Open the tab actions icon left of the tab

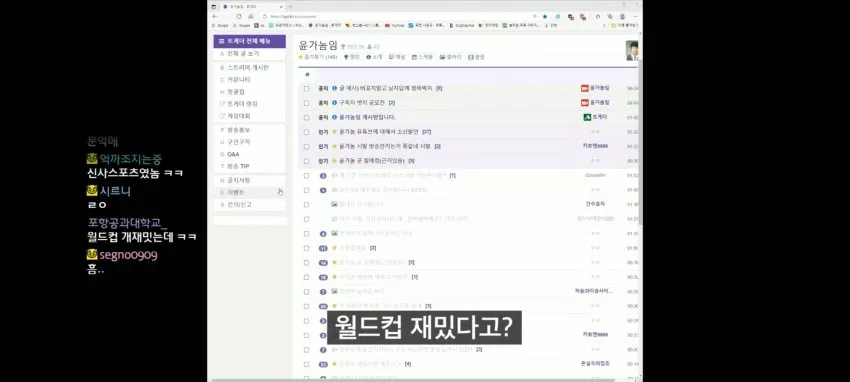(x=214, y=7)
